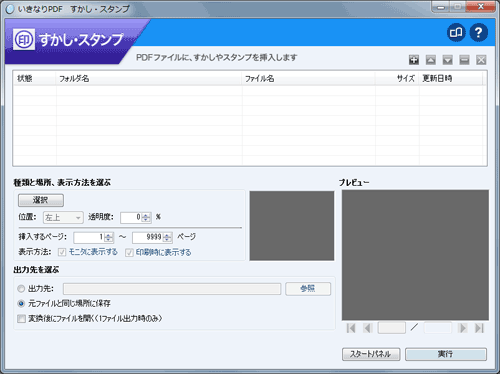Toggle 印刷時に表示する checkbox

click(129, 253)
